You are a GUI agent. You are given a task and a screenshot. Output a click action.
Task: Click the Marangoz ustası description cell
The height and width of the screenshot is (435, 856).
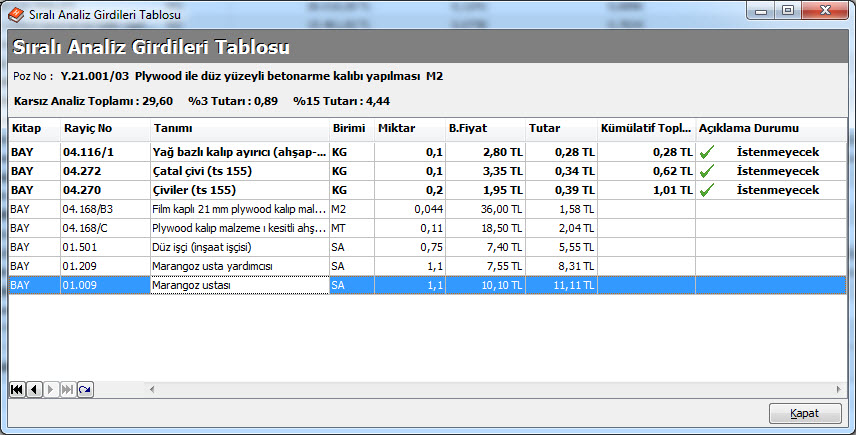click(238, 286)
